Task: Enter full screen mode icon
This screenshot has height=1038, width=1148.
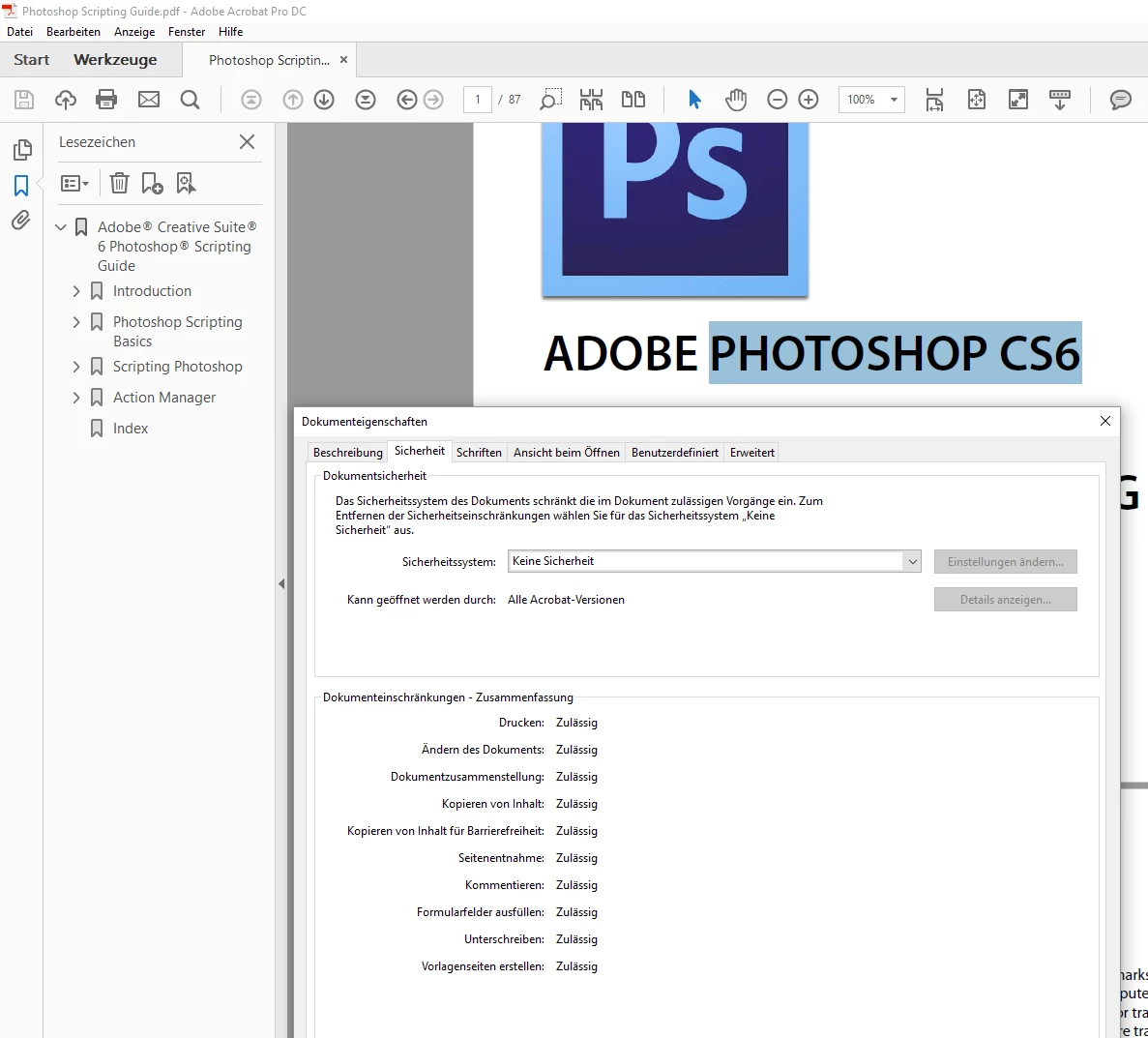Action: point(1018,99)
